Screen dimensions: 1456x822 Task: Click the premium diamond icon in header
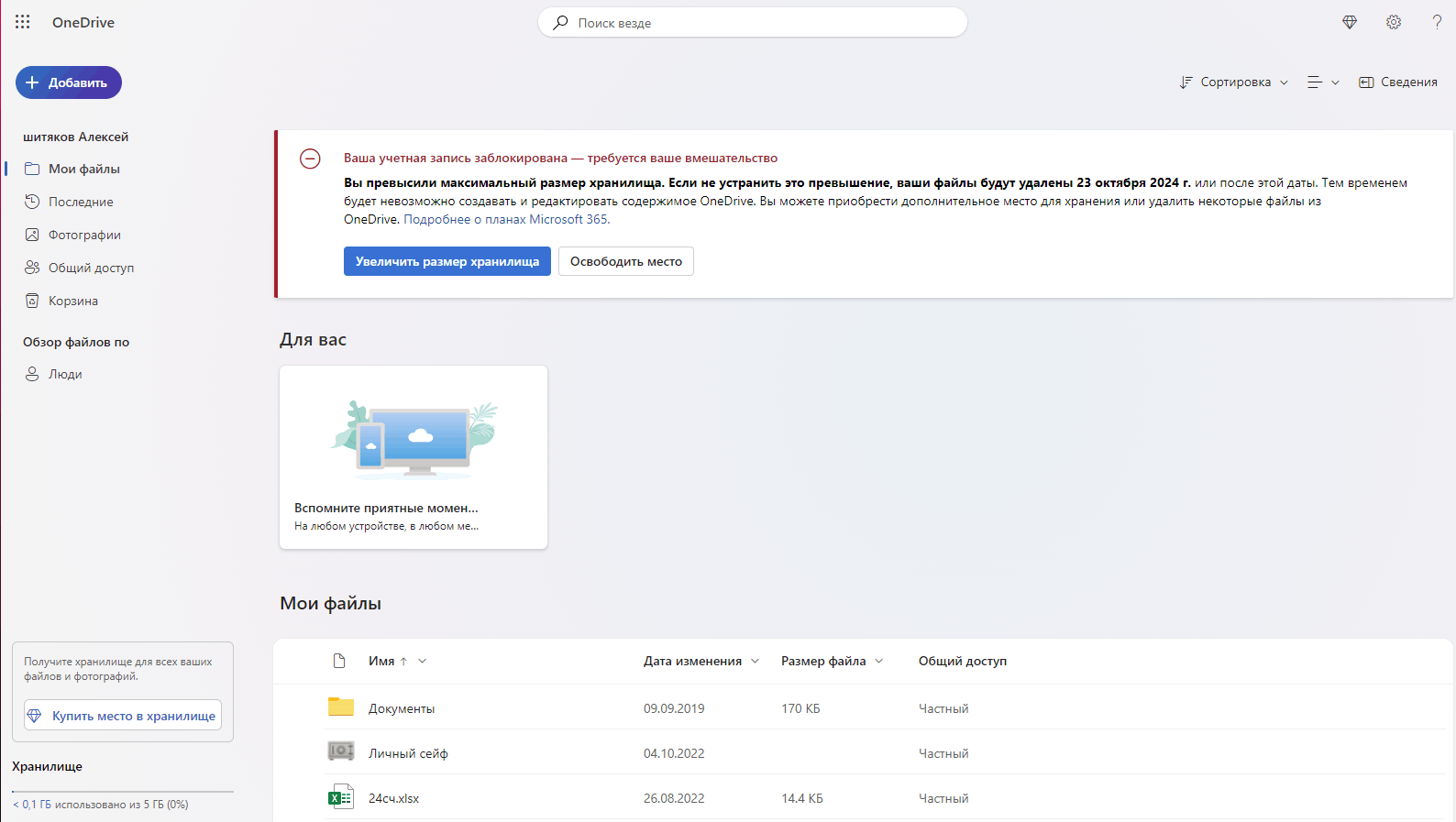1350,22
